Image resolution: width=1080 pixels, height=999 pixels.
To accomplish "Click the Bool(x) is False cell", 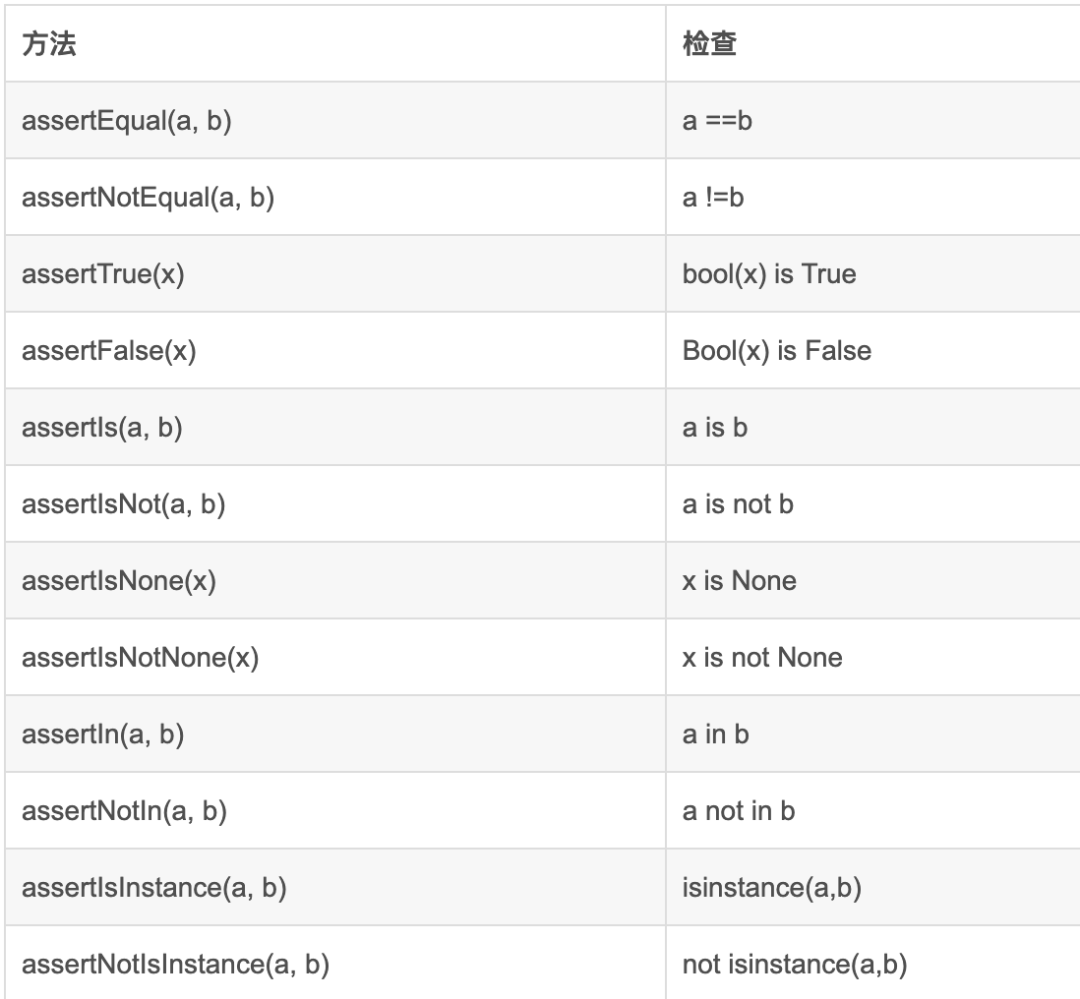I will (873, 351).
